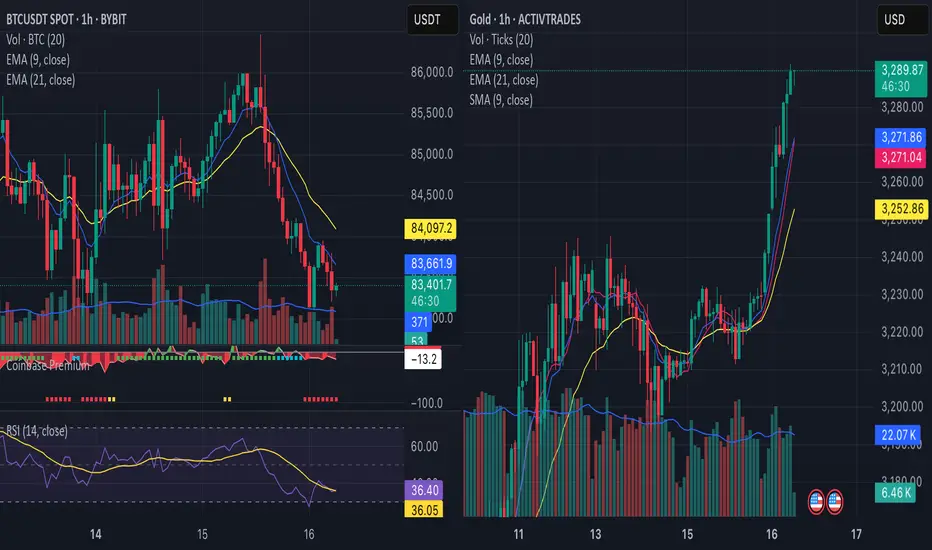The height and width of the screenshot is (550, 932).
Task: Select EMA (21, close) on BTC chart
Action: (40, 80)
